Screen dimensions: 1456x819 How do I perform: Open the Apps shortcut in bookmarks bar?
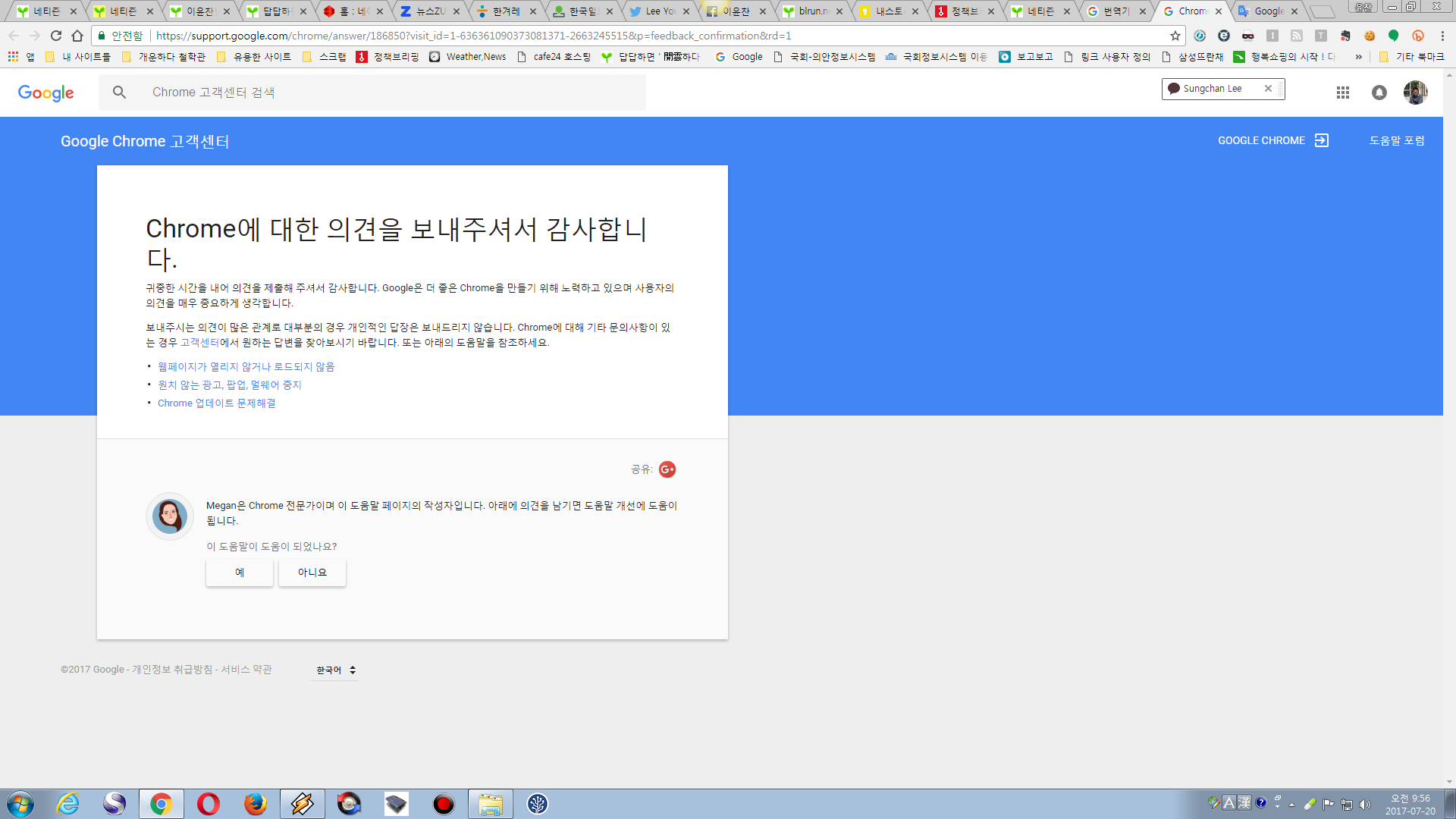coord(21,57)
